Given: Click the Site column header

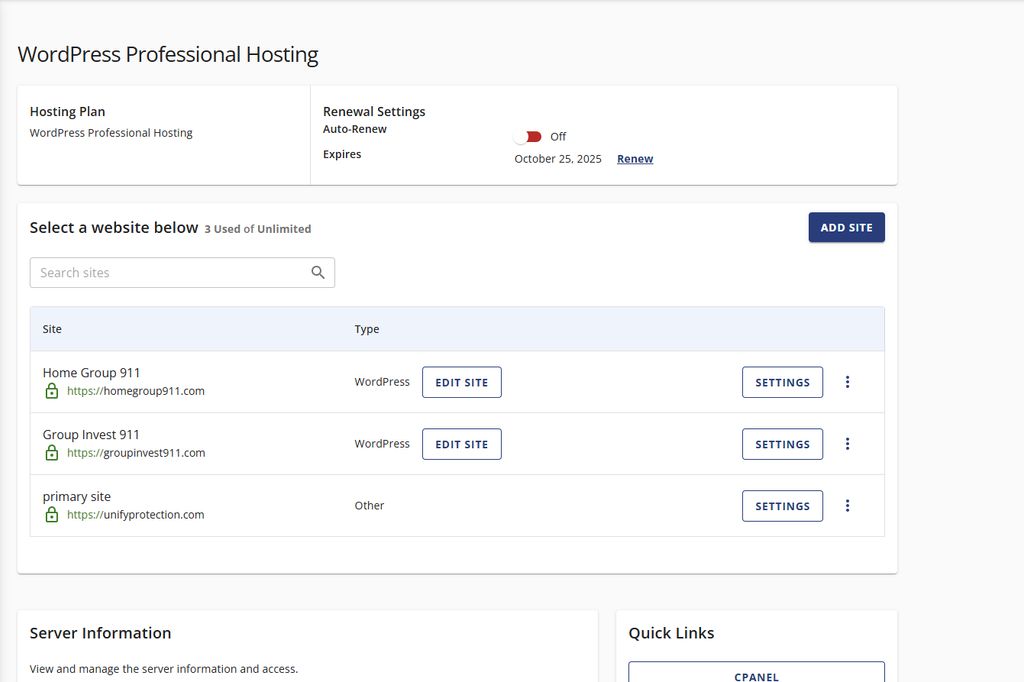Looking at the screenshot, I should point(52,329).
